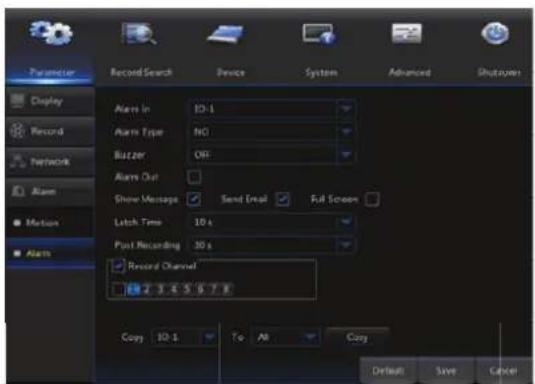The height and width of the screenshot is (384, 535).
Task: Toggle record channel 7
Action: coord(213,289)
